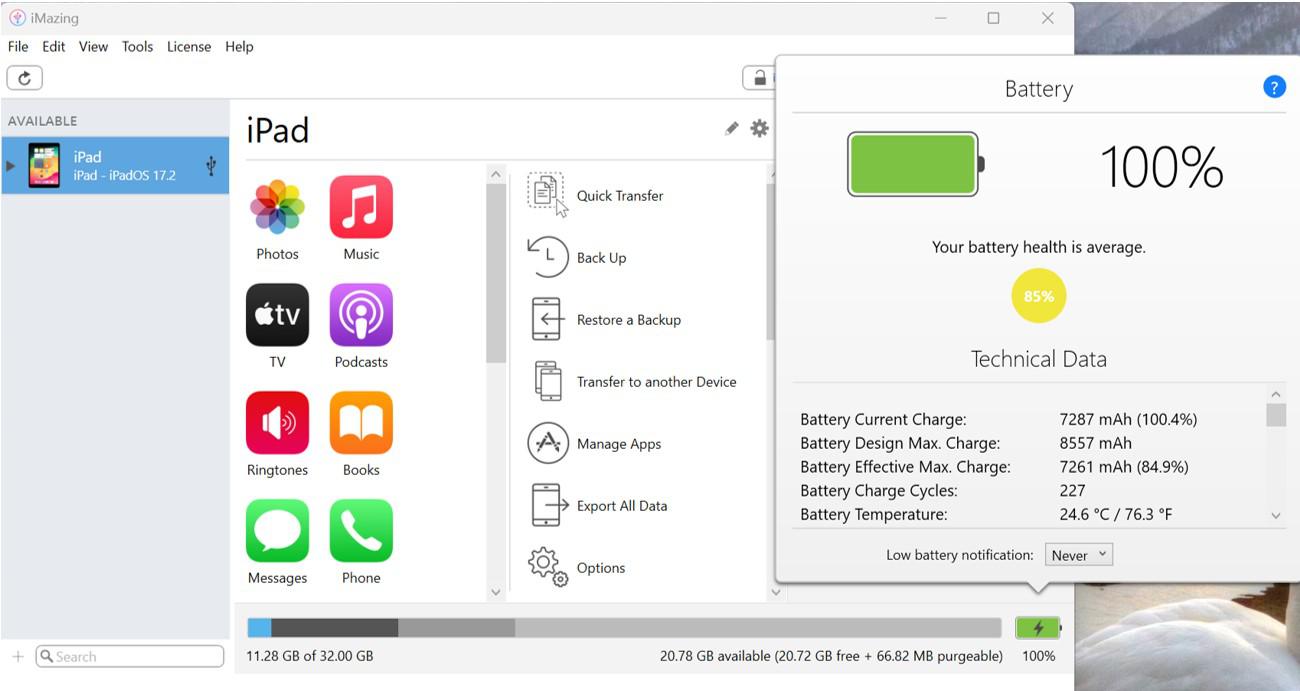Click the iMazing app logo in title bar

click(x=17, y=17)
